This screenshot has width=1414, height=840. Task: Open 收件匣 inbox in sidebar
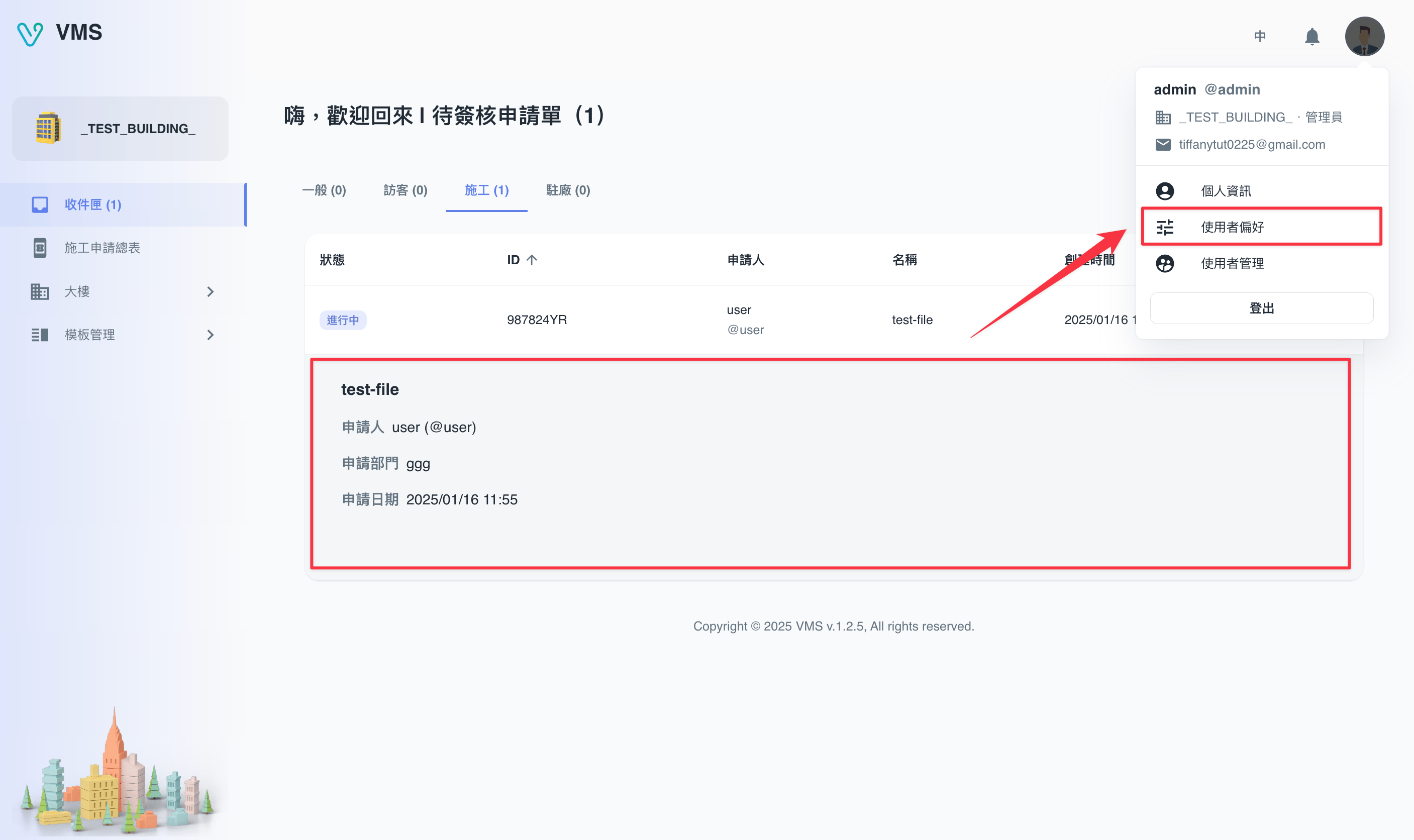tap(93, 205)
